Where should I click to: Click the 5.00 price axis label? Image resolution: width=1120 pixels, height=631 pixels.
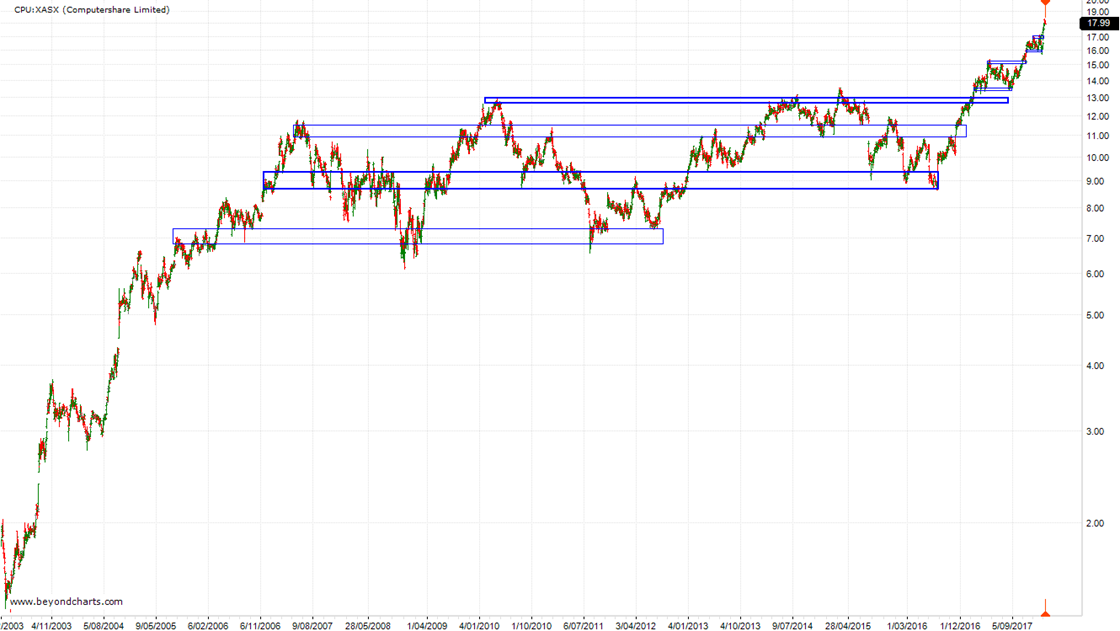[x=1096, y=316]
